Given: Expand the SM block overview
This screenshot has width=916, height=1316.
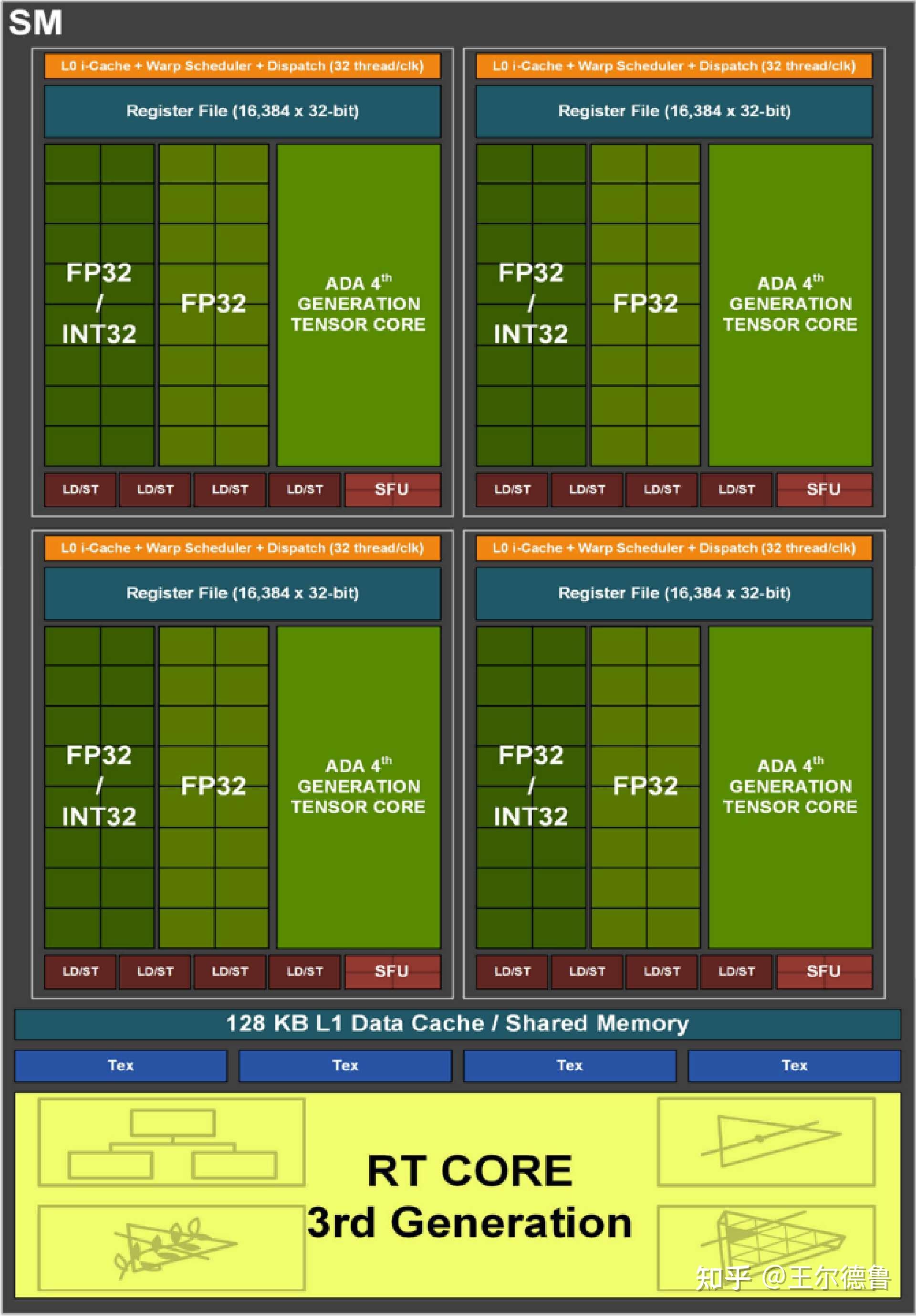Looking at the screenshot, I should 29,17.
